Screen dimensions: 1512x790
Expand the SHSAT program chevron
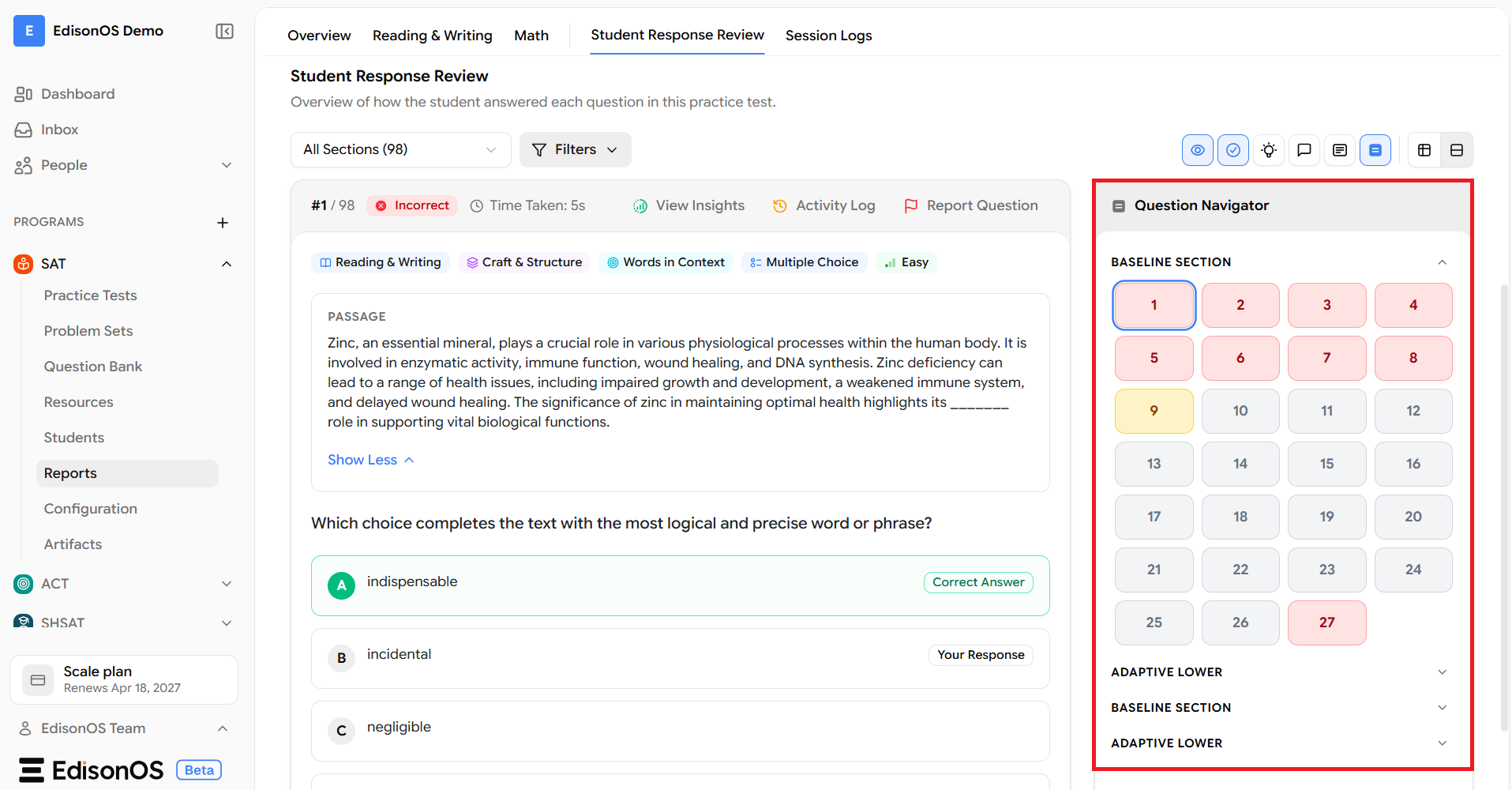[227, 623]
